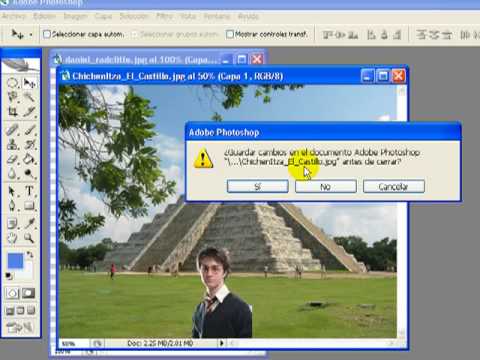Enable Mostrar controles transf. checkbox
The height and width of the screenshot is (360, 480).
pos(230,34)
